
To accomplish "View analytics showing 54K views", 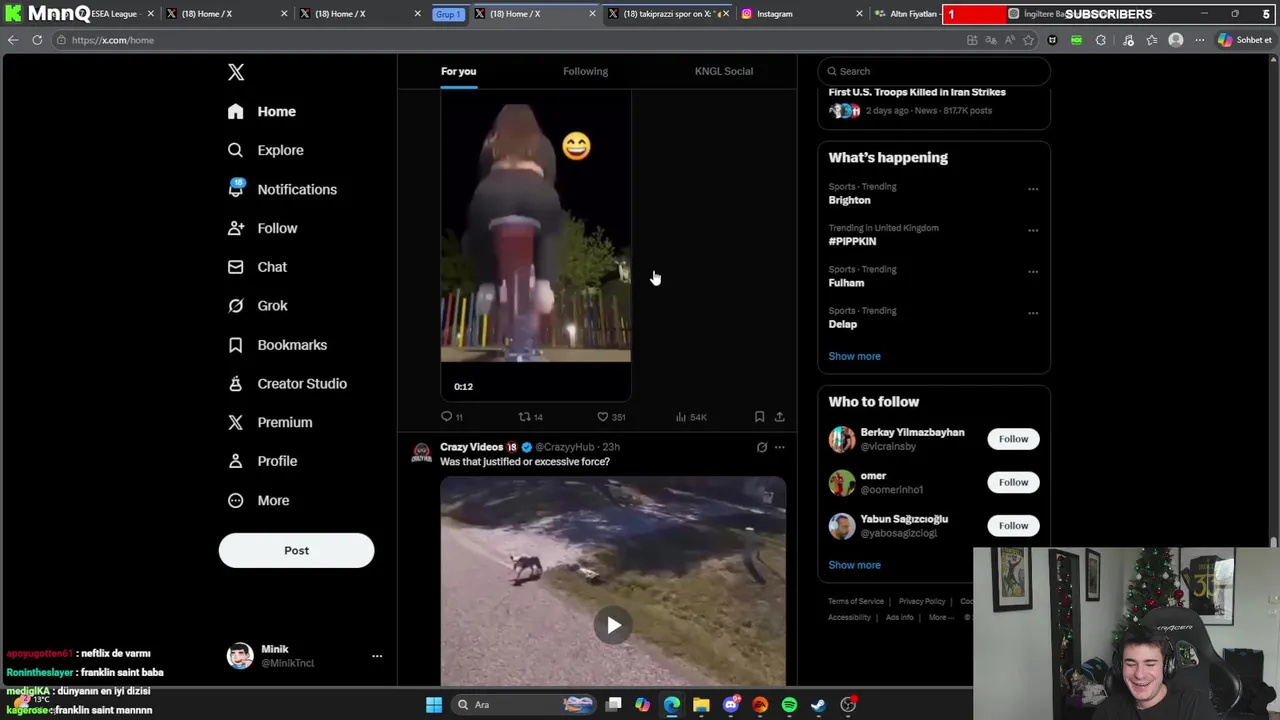I will [691, 417].
